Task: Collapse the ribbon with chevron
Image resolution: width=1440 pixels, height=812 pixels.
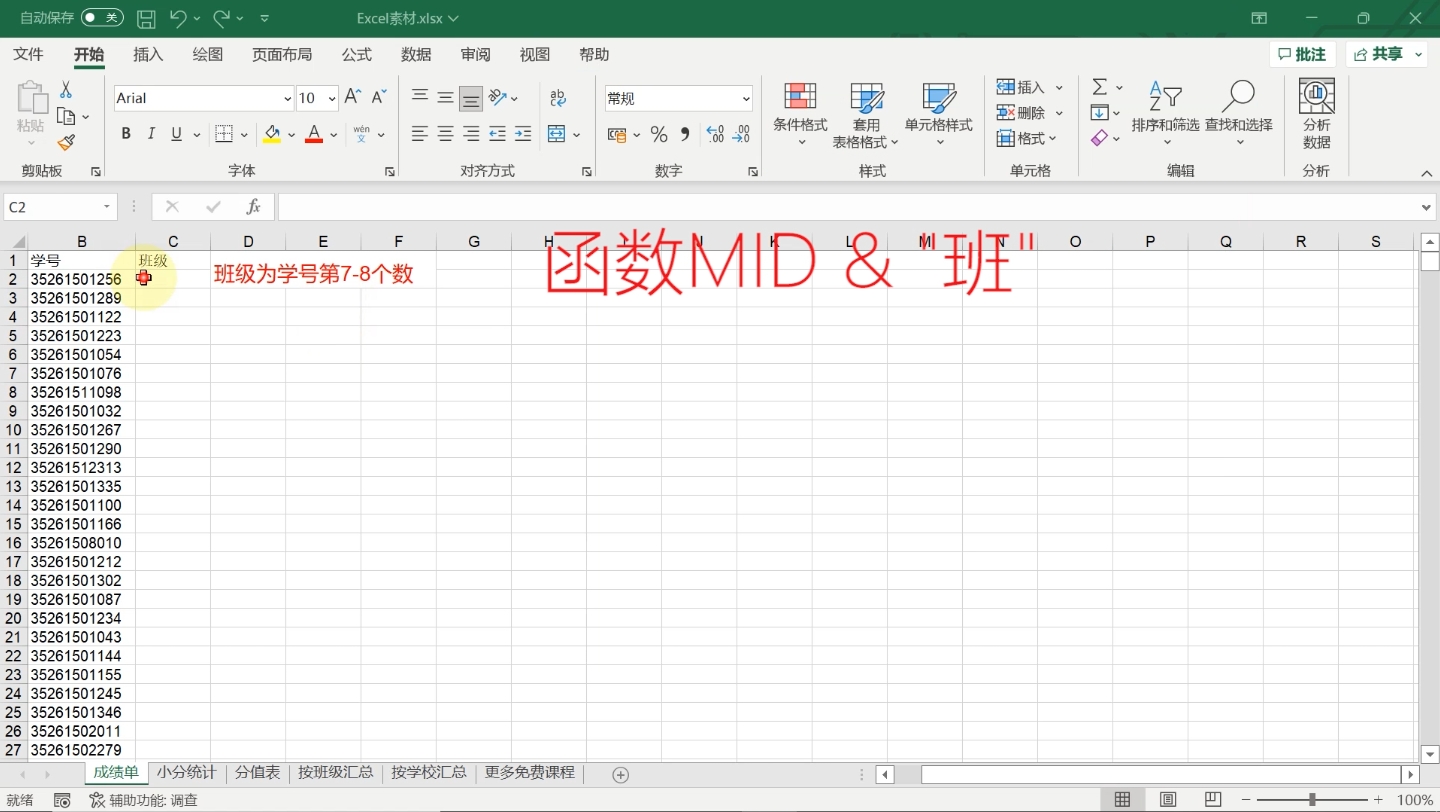Action: pyautogui.click(x=1427, y=173)
